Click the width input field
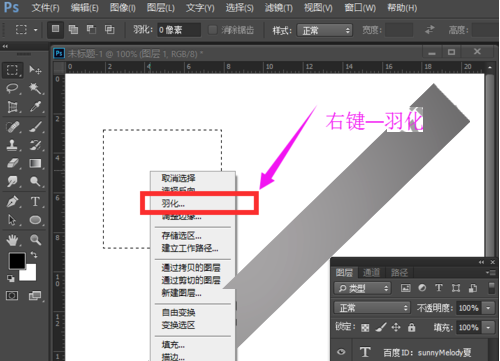500x361 pixels. 399,30
